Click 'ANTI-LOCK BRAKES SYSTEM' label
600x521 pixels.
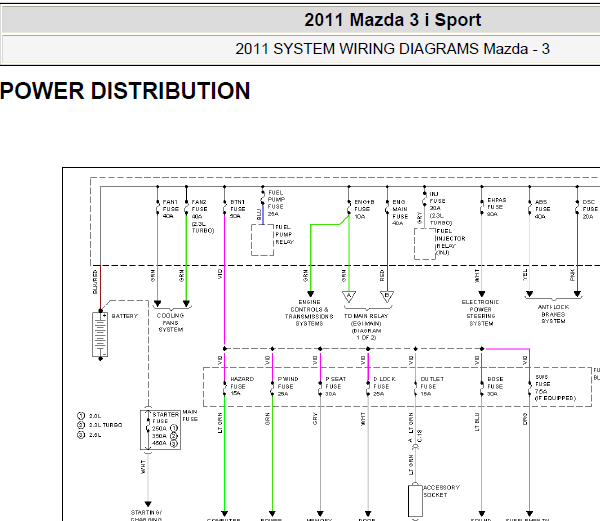pos(553,314)
